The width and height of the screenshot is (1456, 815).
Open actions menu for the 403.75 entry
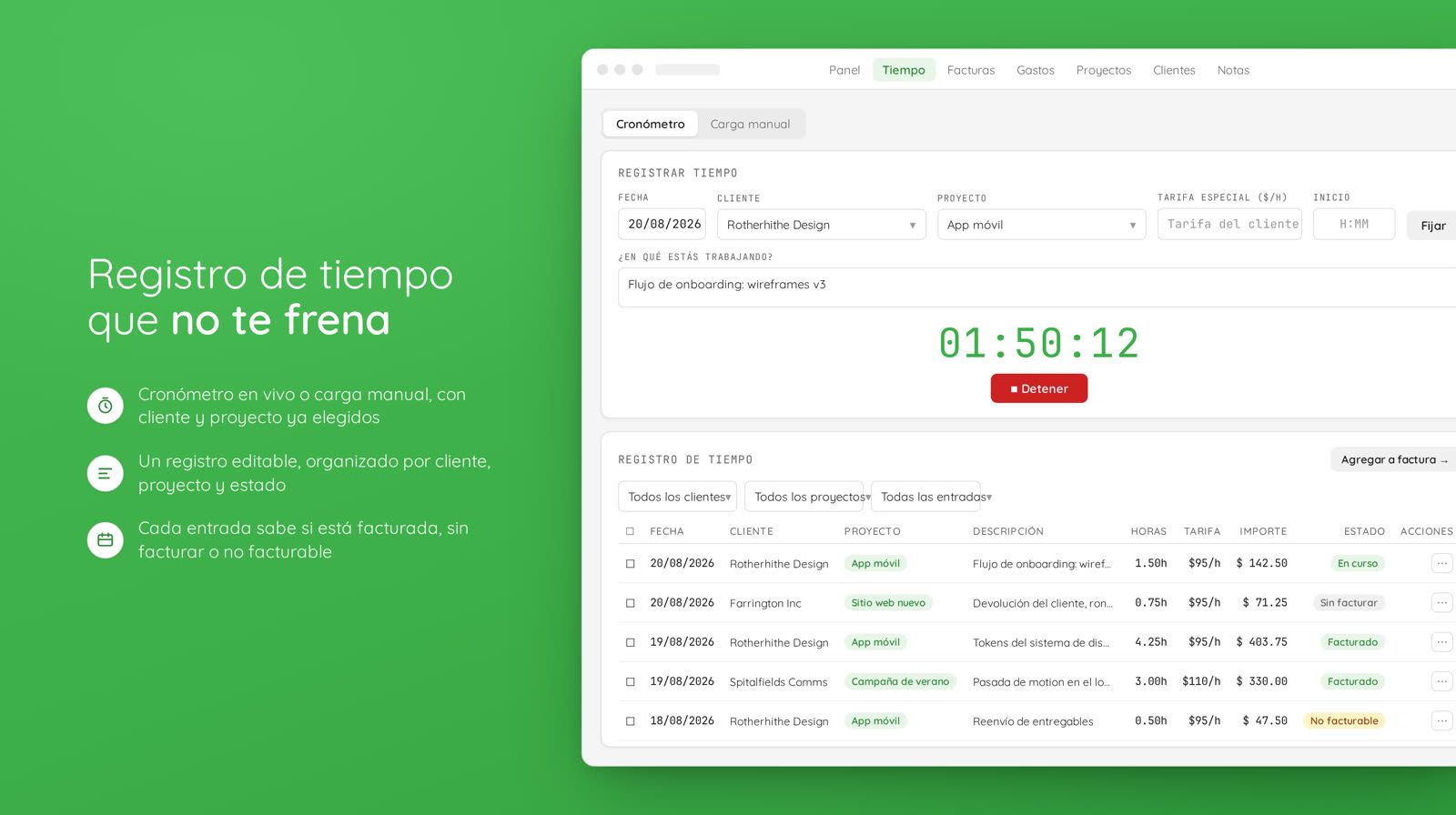click(1441, 642)
